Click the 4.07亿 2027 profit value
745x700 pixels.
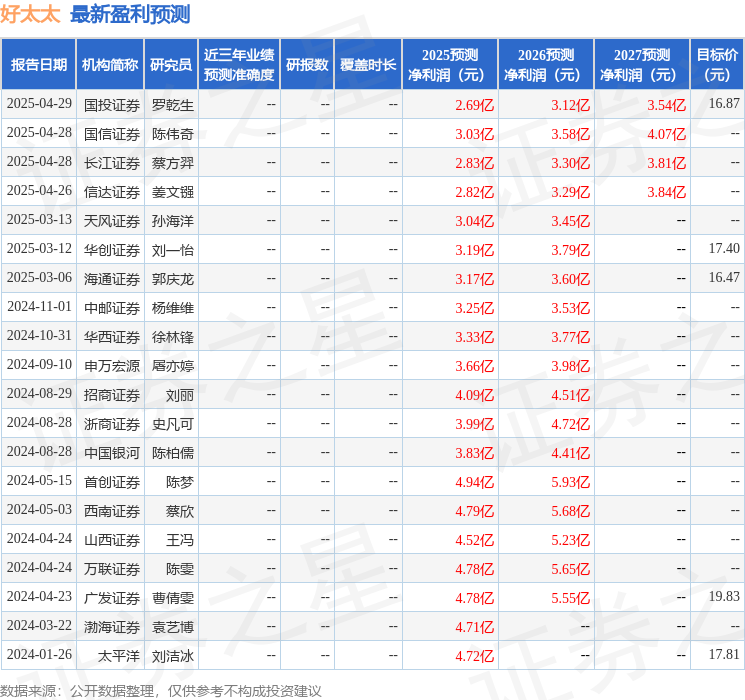(667, 134)
